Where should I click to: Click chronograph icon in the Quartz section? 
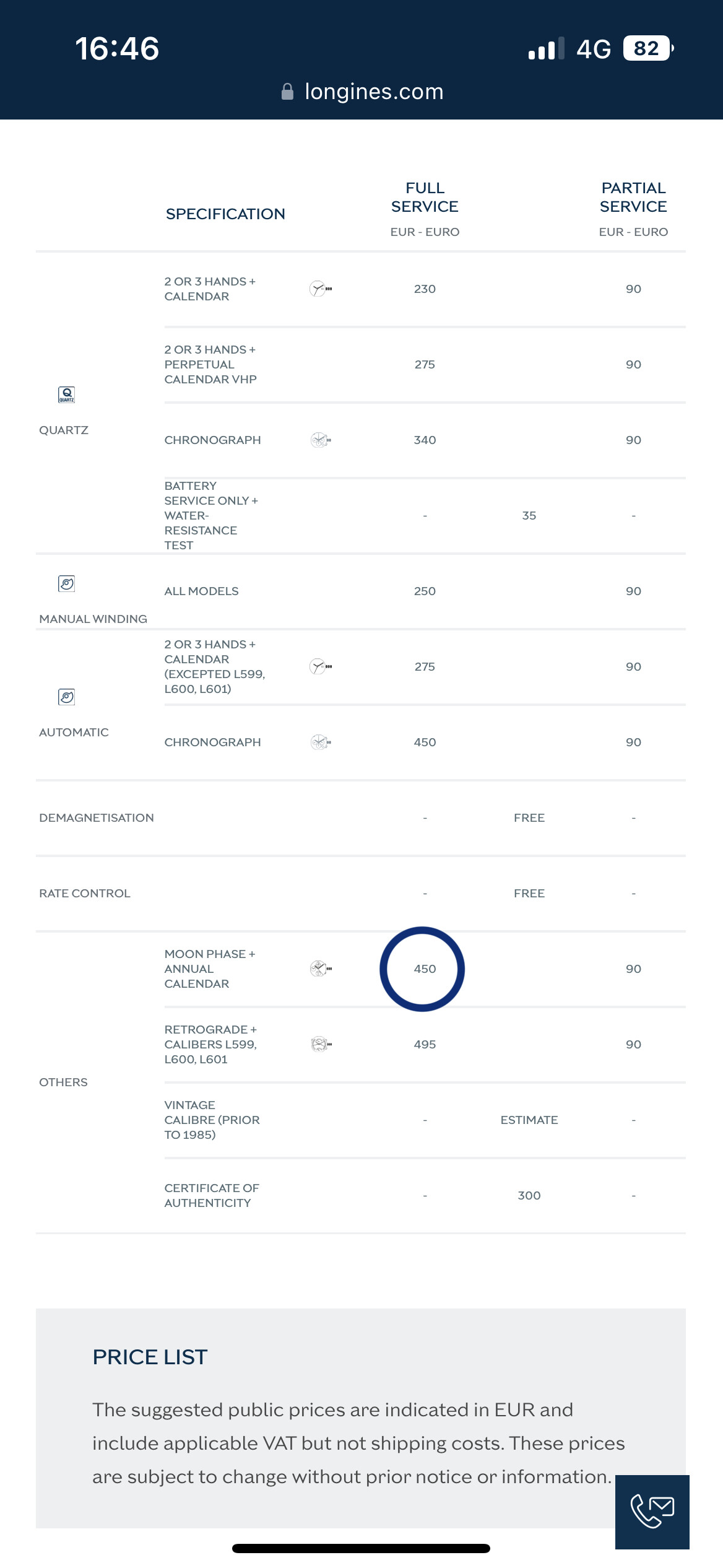[320, 440]
